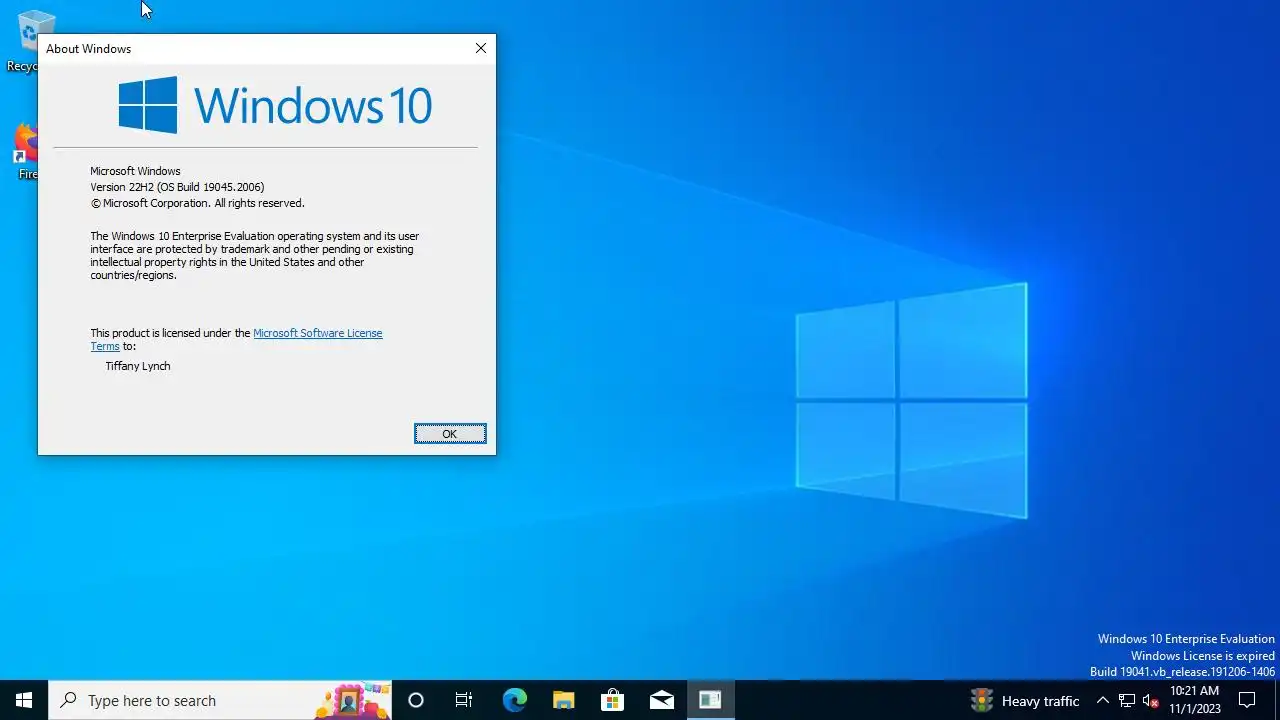Click the taskbar search box
Viewport: 1280px width, 720px height.
tap(220, 700)
